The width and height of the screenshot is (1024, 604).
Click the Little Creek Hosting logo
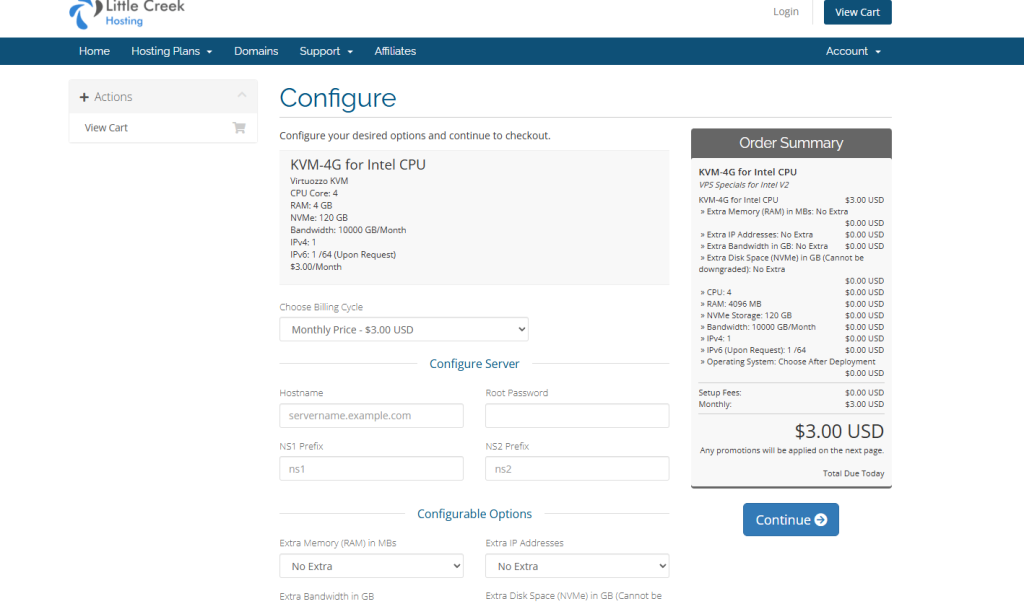point(127,14)
